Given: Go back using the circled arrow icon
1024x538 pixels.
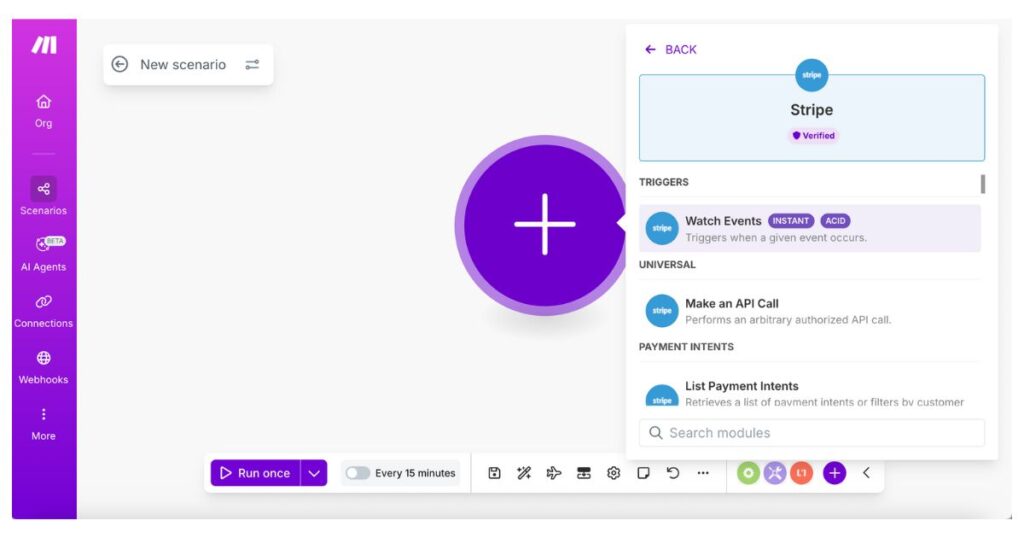Looking at the screenshot, I should click(120, 64).
